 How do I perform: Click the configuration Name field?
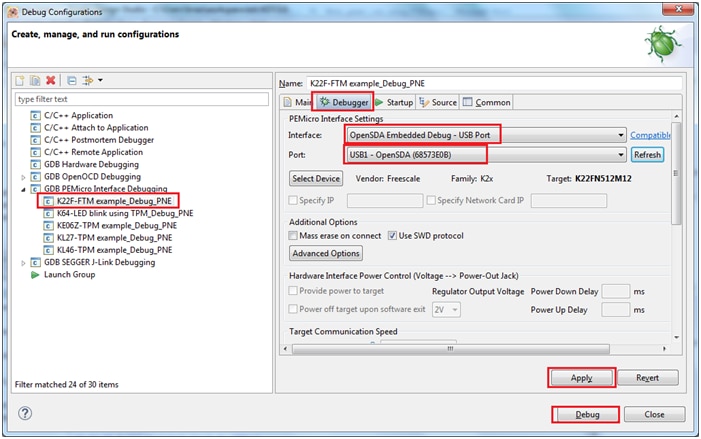[494, 83]
